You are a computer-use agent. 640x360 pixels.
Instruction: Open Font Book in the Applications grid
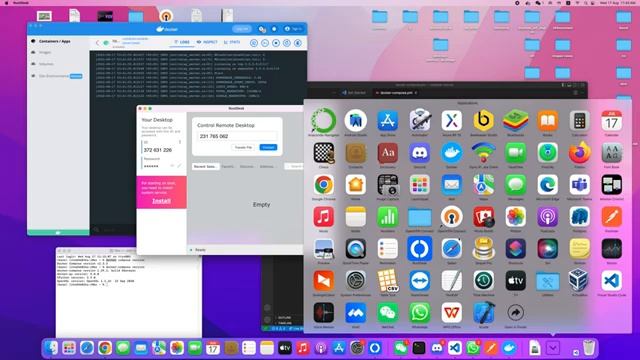tap(611, 153)
